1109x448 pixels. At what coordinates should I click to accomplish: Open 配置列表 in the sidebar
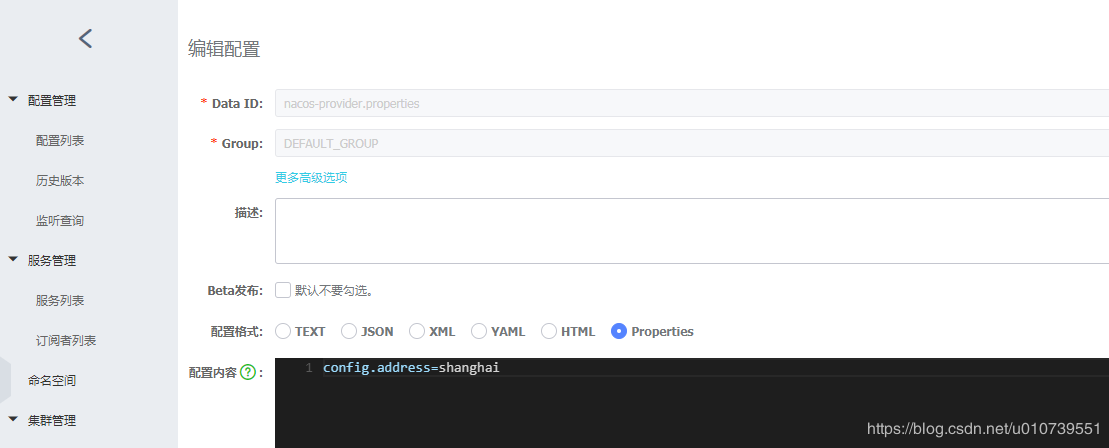[x=60, y=140]
